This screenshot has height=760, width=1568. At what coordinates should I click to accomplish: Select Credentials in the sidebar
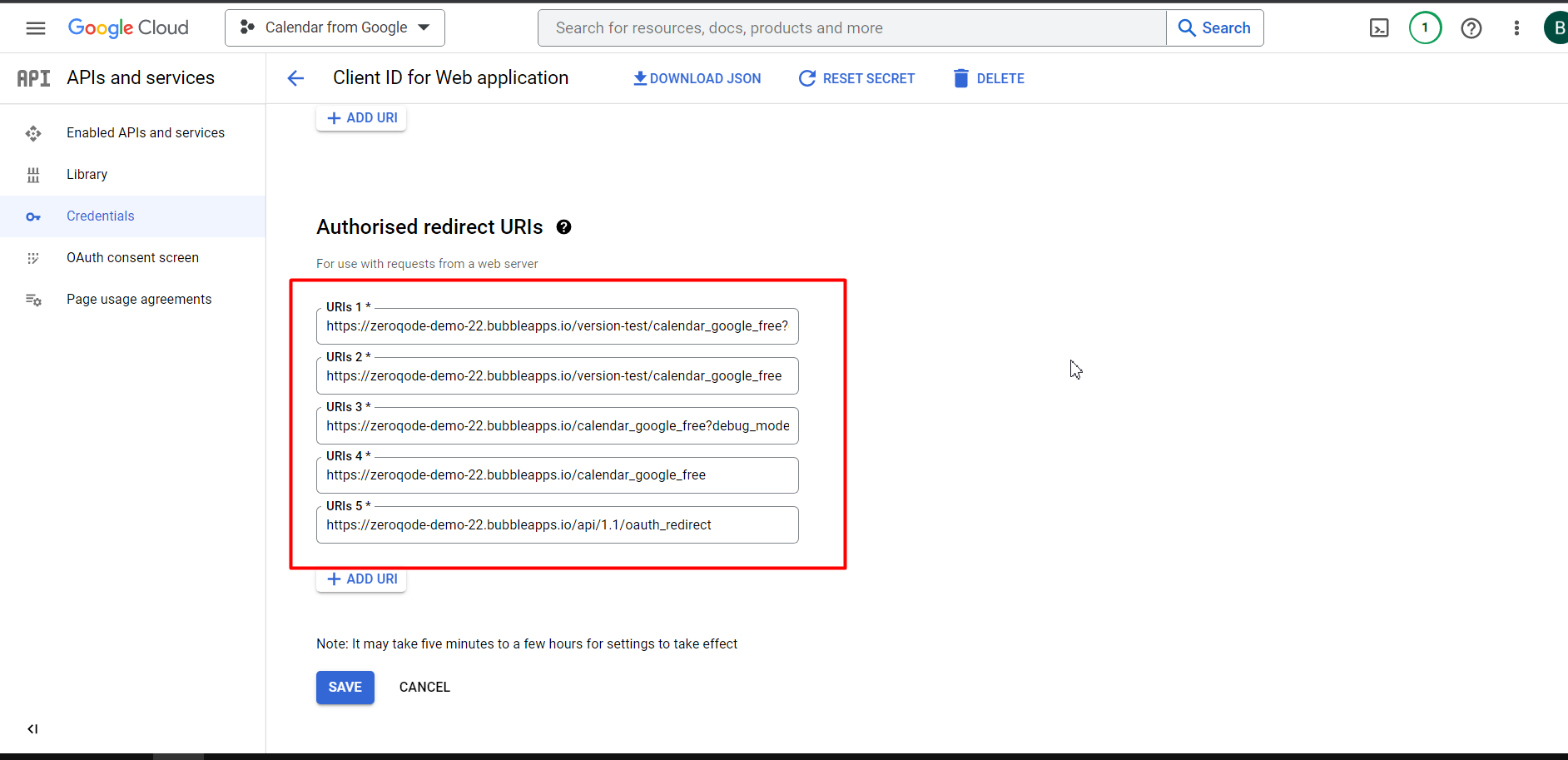(133, 216)
